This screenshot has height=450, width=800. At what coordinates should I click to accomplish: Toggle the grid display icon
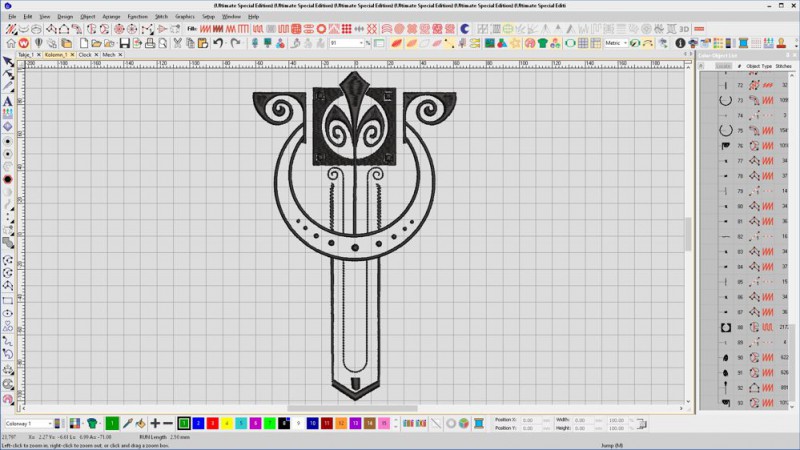click(583, 43)
